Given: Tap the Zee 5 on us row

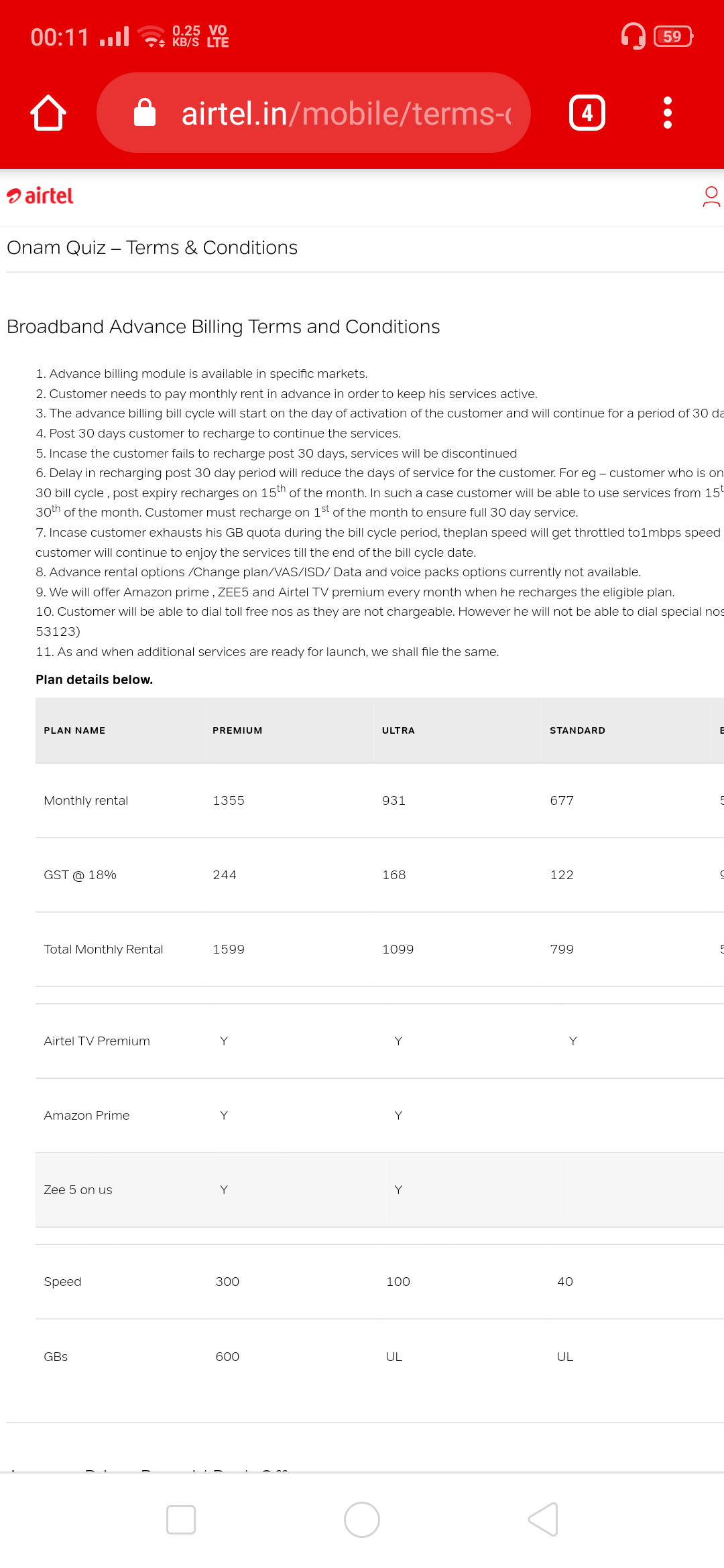Looking at the screenshot, I should (x=78, y=1190).
